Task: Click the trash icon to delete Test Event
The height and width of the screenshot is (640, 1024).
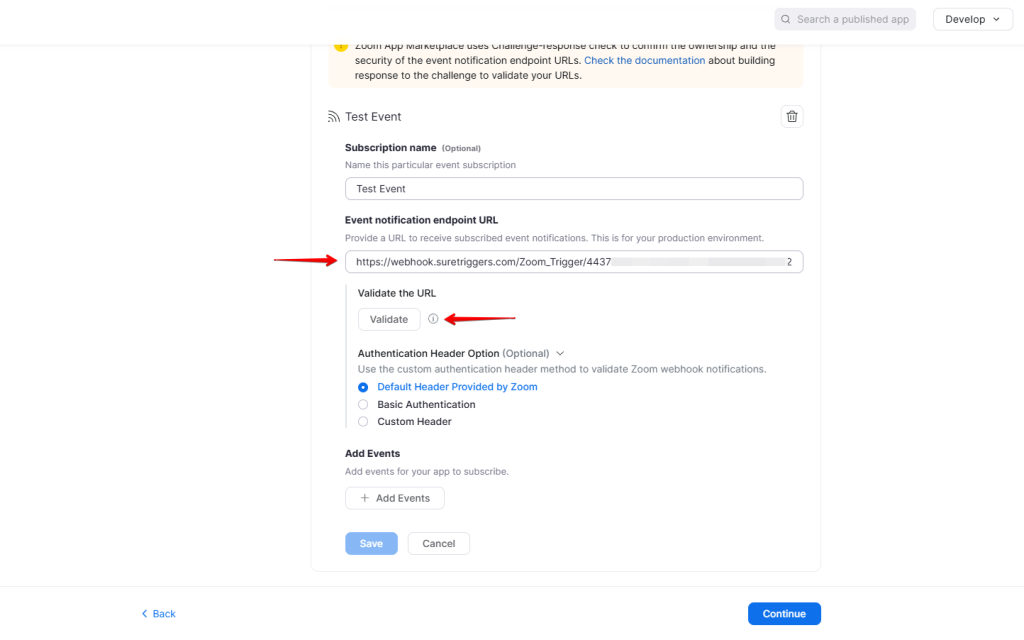Action: pyautogui.click(x=792, y=117)
